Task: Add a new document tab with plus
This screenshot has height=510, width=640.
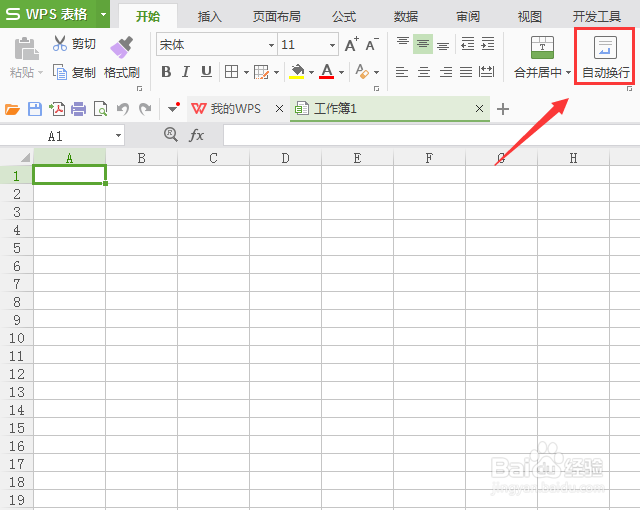Action: (503, 109)
